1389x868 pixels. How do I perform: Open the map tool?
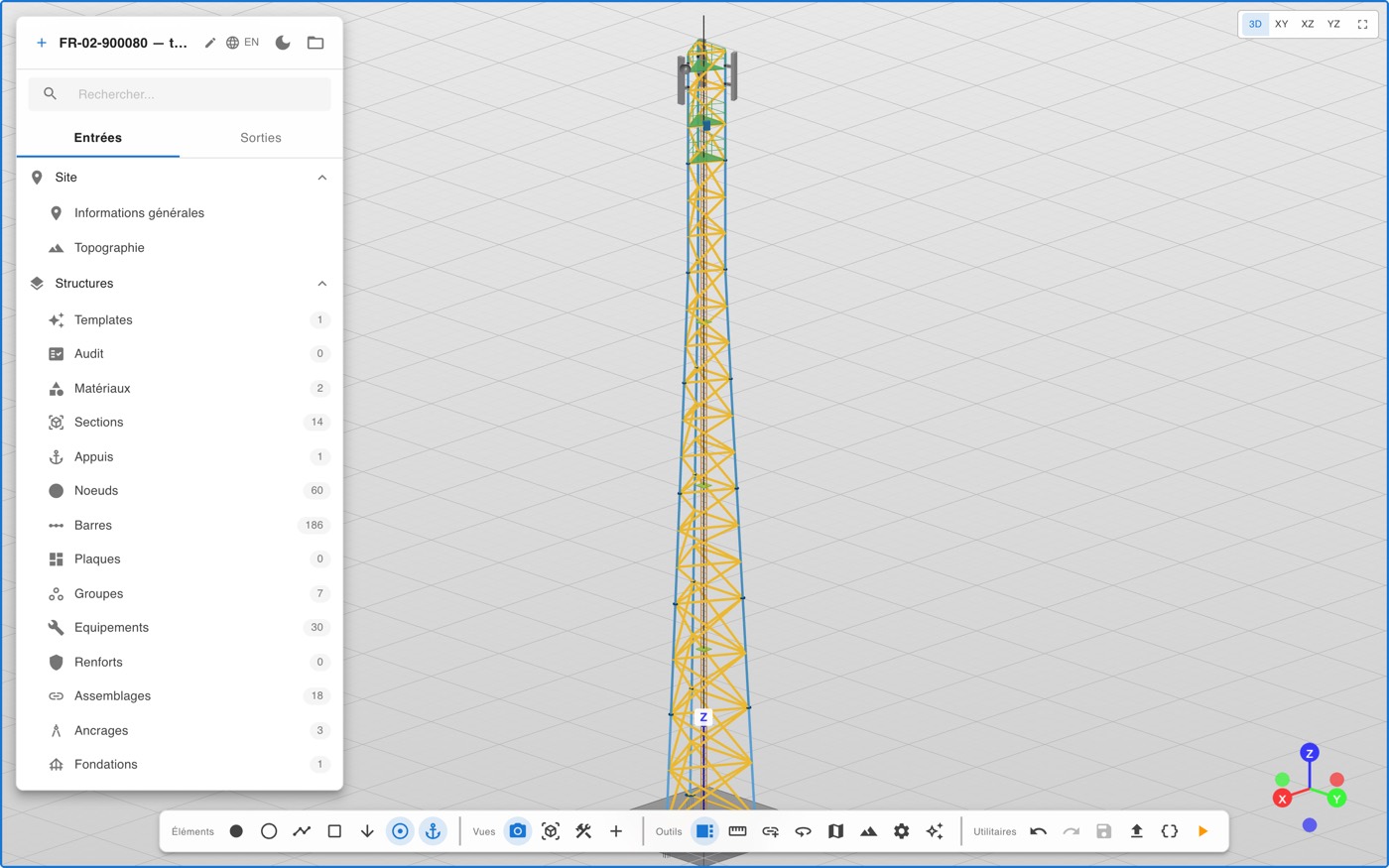(835, 831)
